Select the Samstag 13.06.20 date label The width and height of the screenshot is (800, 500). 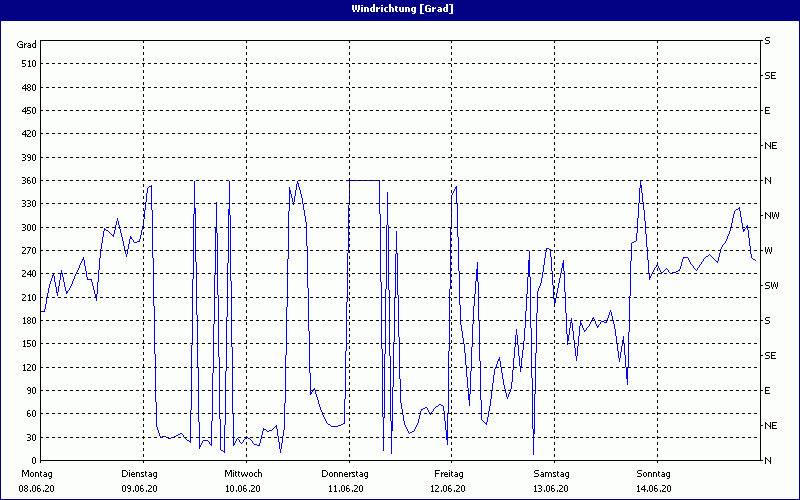click(x=551, y=480)
